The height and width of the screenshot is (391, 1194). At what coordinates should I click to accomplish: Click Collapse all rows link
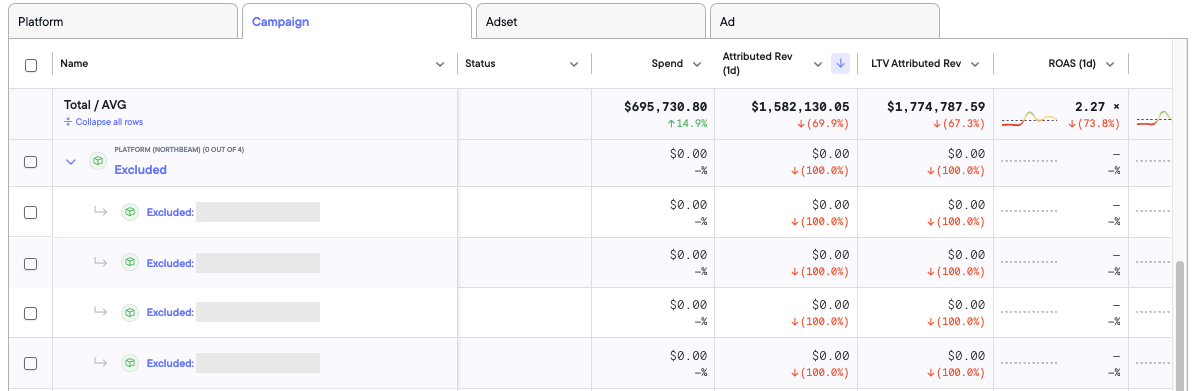pyautogui.click(x=109, y=122)
